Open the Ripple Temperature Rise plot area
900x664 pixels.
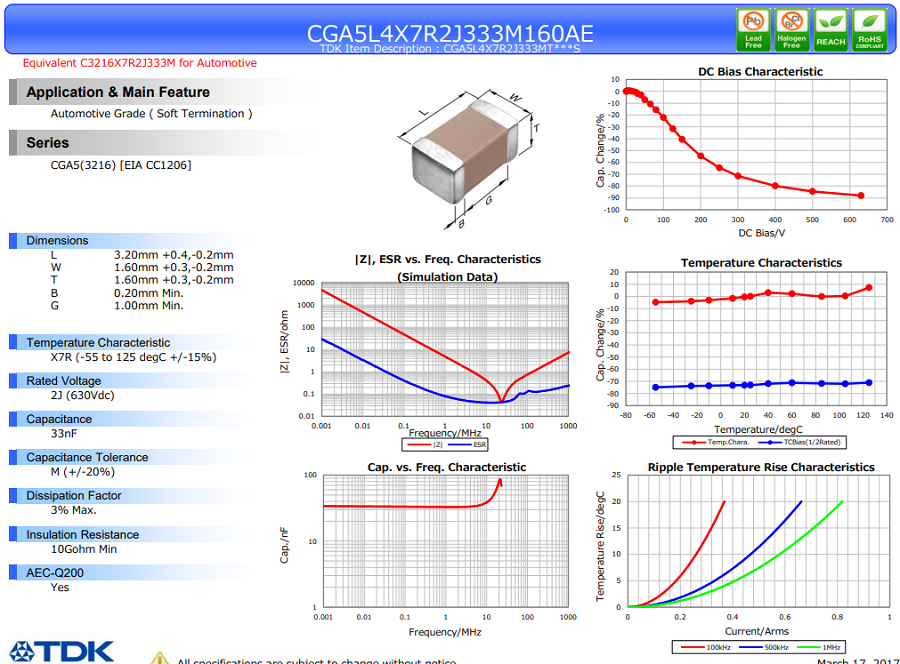tap(759, 541)
